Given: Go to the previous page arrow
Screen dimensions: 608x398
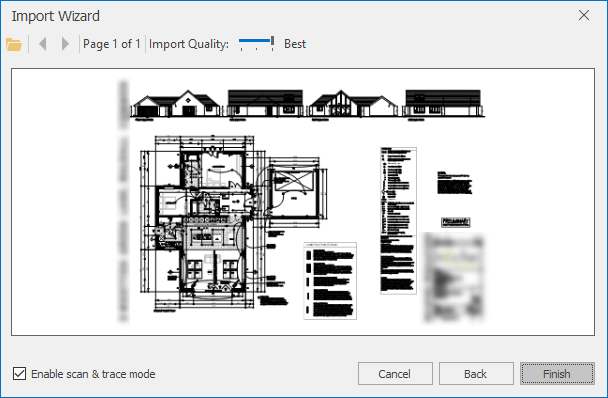Looking at the screenshot, I should click(x=43, y=44).
